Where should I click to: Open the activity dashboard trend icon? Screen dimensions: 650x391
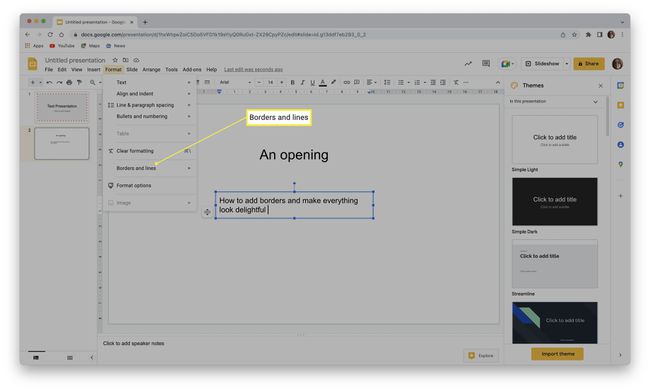pyautogui.click(x=468, y=64)
